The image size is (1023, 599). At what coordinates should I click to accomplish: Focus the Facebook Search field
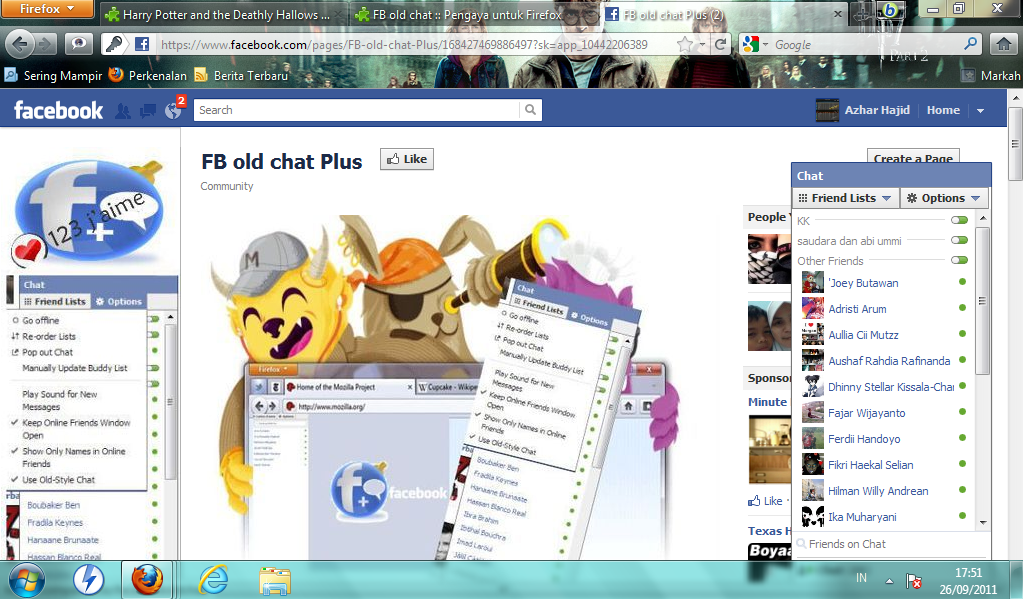tap(358, 110)
